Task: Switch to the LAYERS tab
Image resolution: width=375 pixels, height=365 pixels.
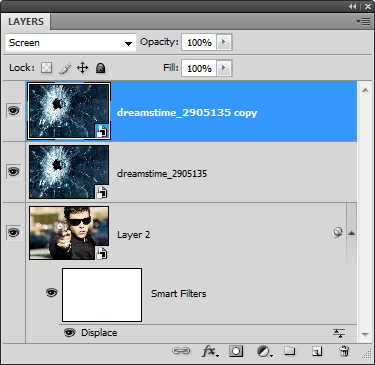Action: [x=26, y=22]
